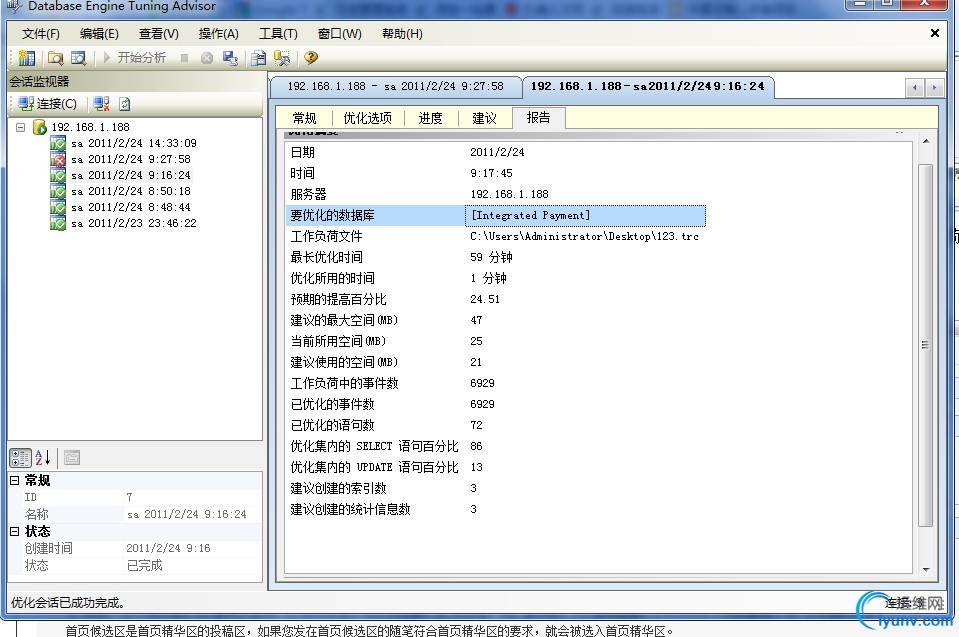
Task: Click the session report document icon
Action: click(259, 58)
